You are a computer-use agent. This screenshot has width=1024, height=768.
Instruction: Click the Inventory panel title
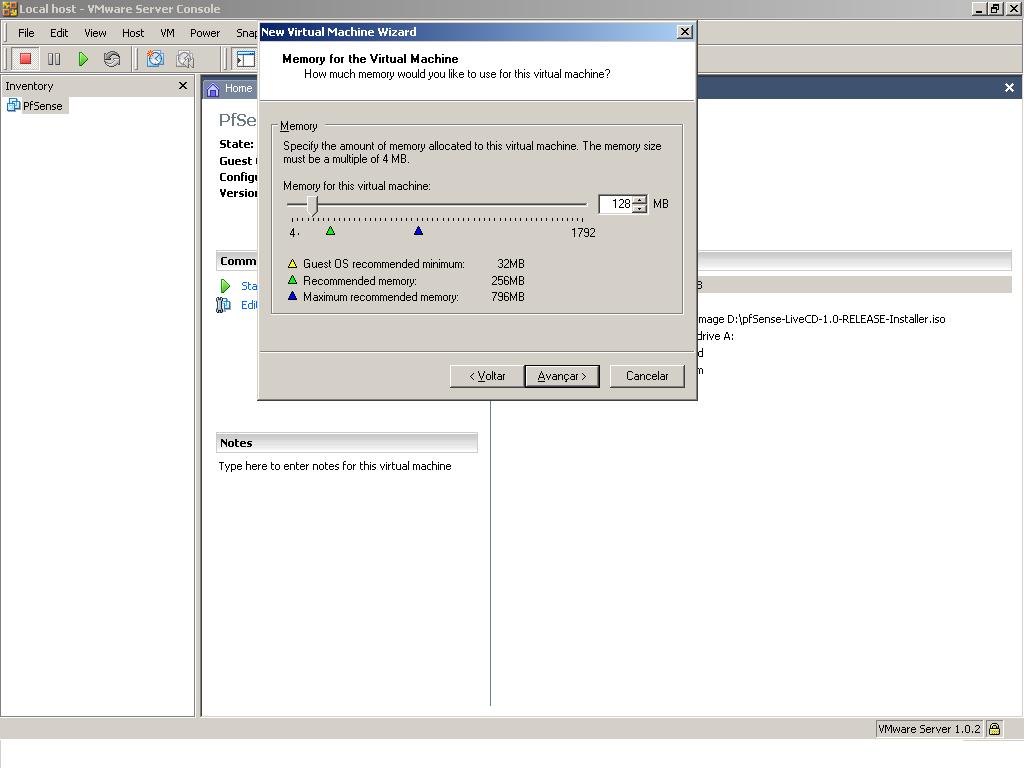pos(29,86)
